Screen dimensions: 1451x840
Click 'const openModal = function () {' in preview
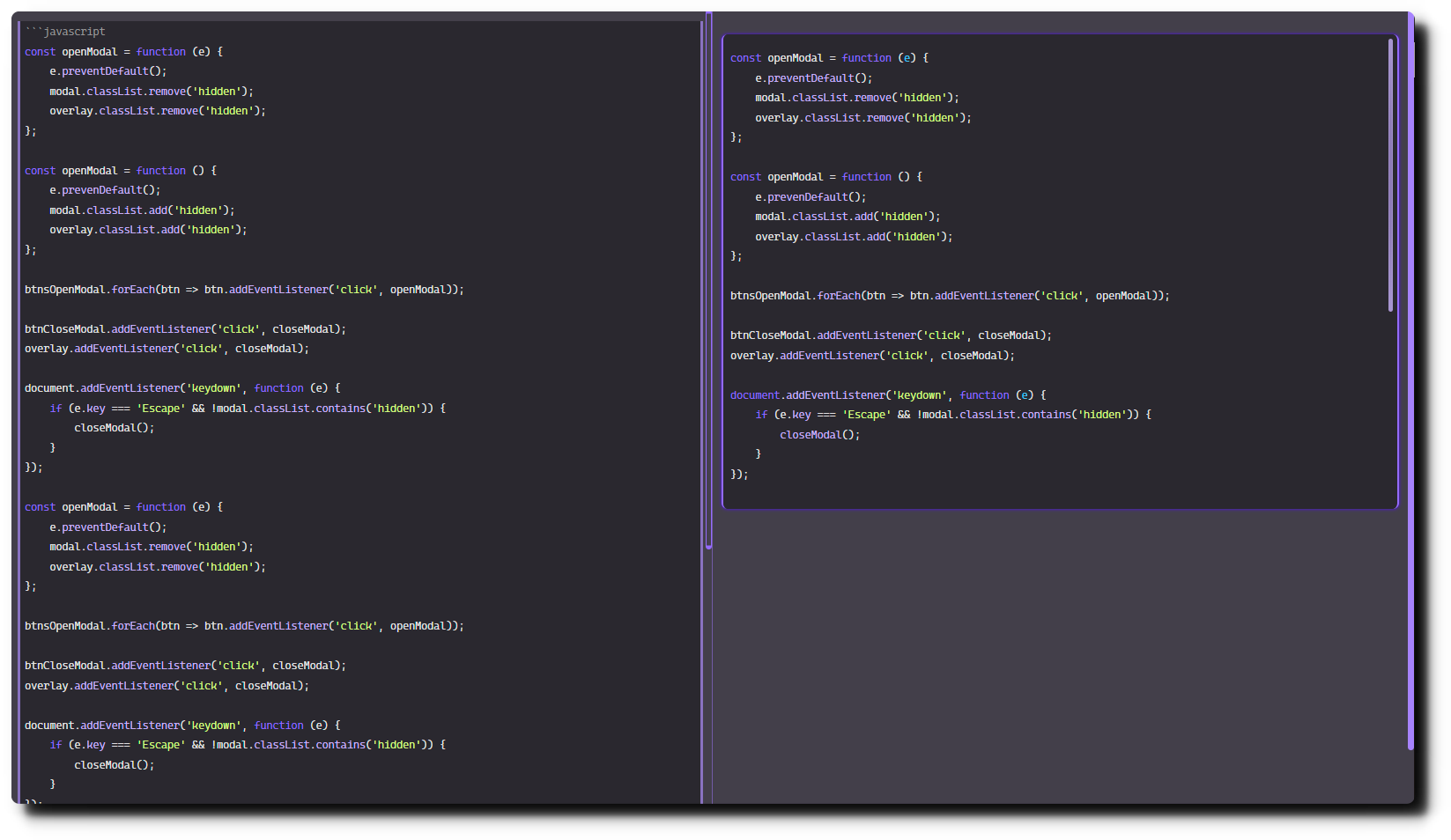coord(826,177)
